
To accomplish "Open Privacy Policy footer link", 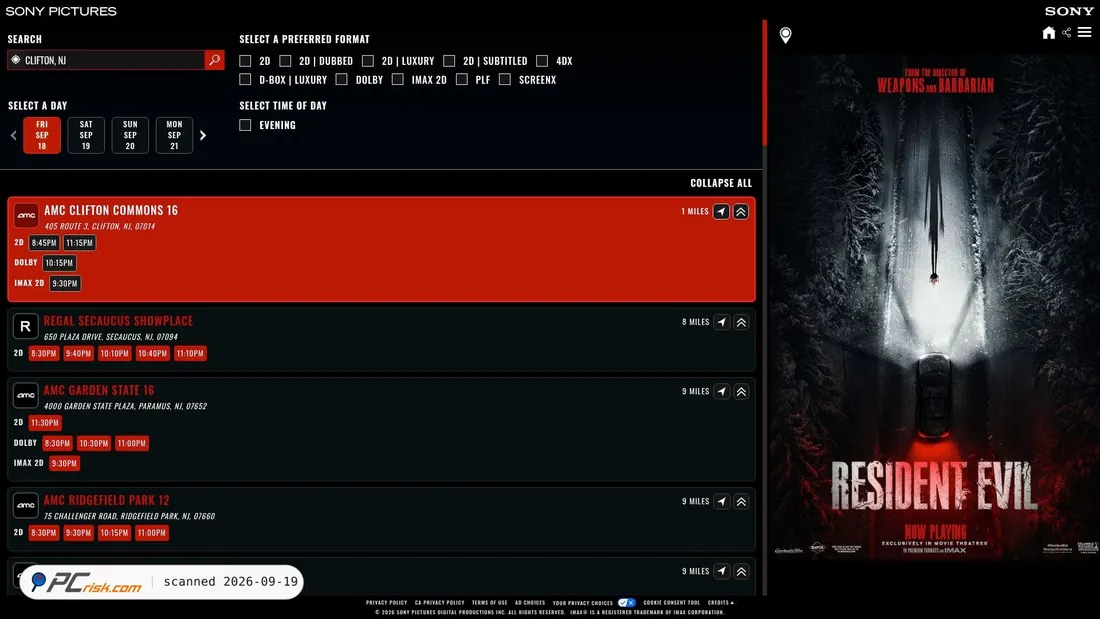I will (x=386, y=602).
